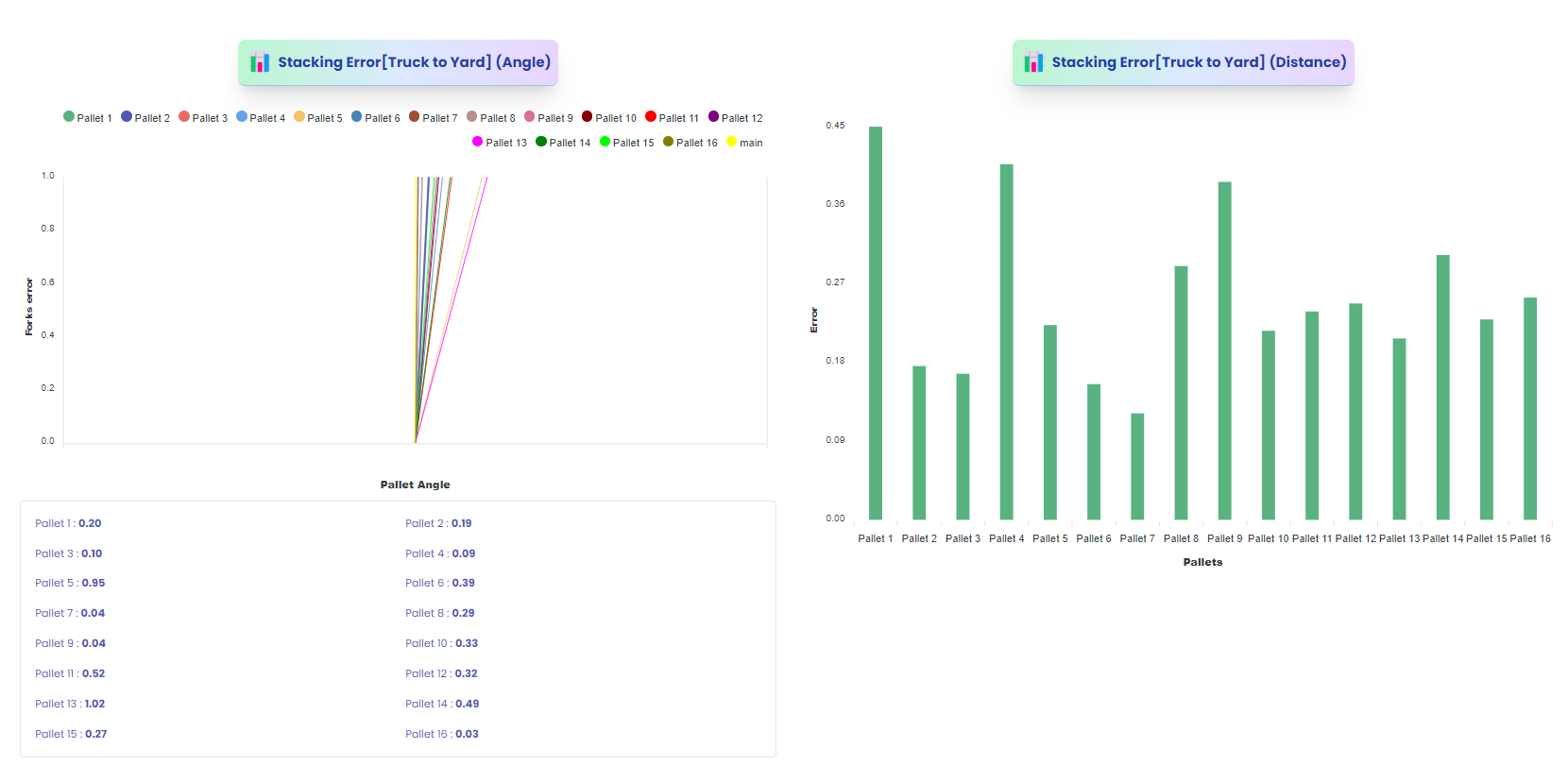Toggle Pallet 13 legend entry
This screenshot has height=766, width=1568.
click(500, 143)
